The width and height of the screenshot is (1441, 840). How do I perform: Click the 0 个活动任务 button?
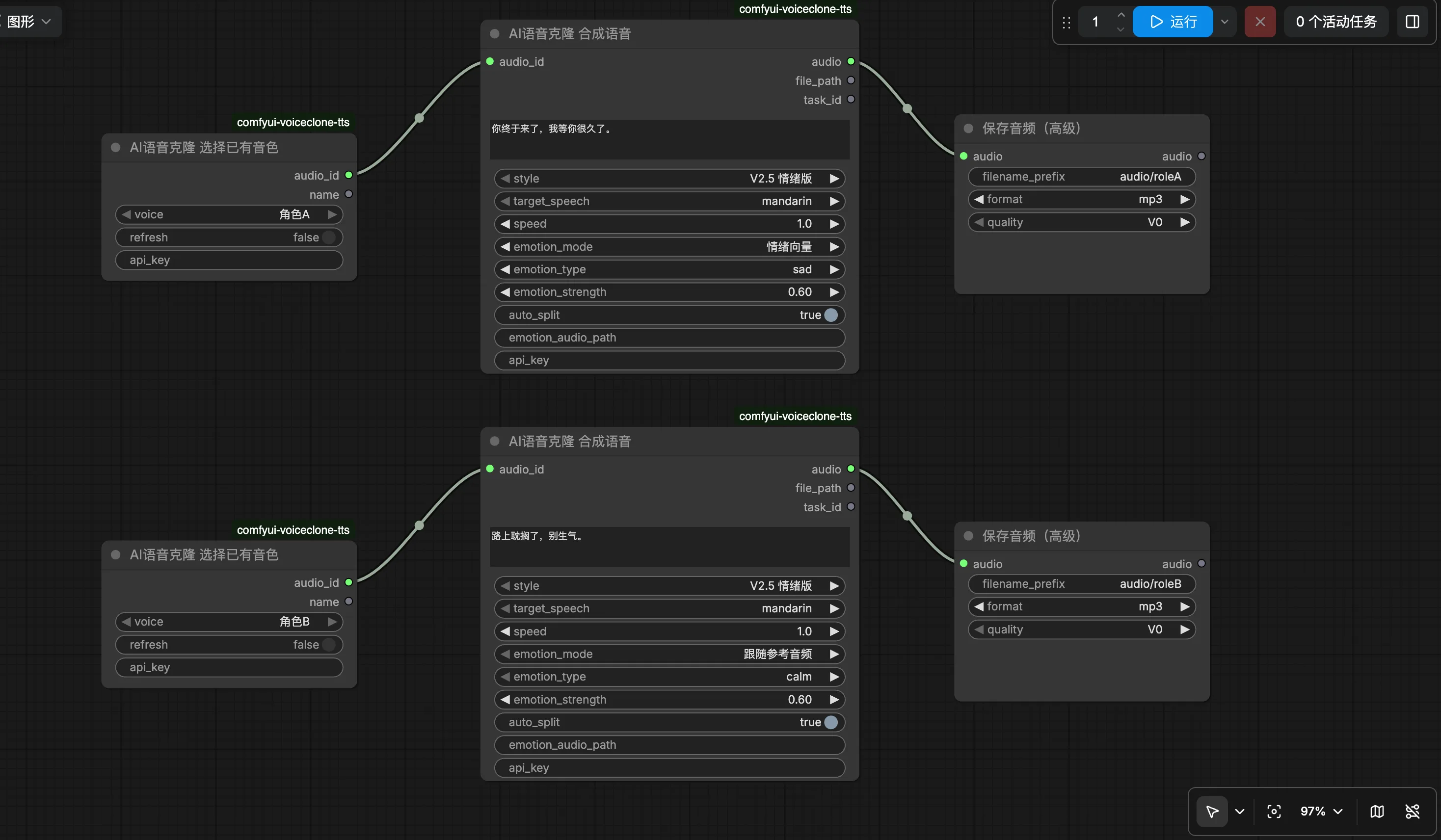click(1336, 22)
